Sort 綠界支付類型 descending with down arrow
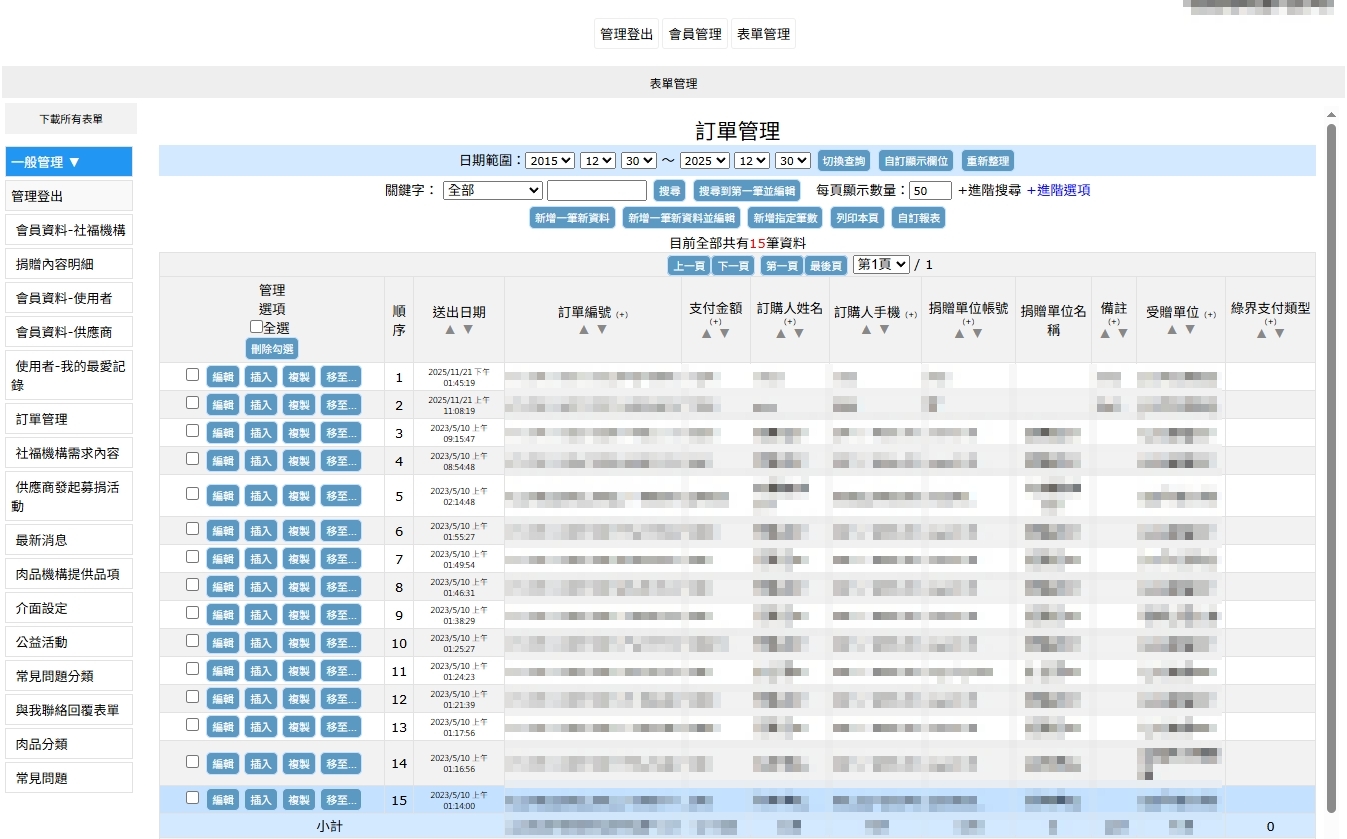Viewport: 1347px width, 839px height. coord(1279,334)
